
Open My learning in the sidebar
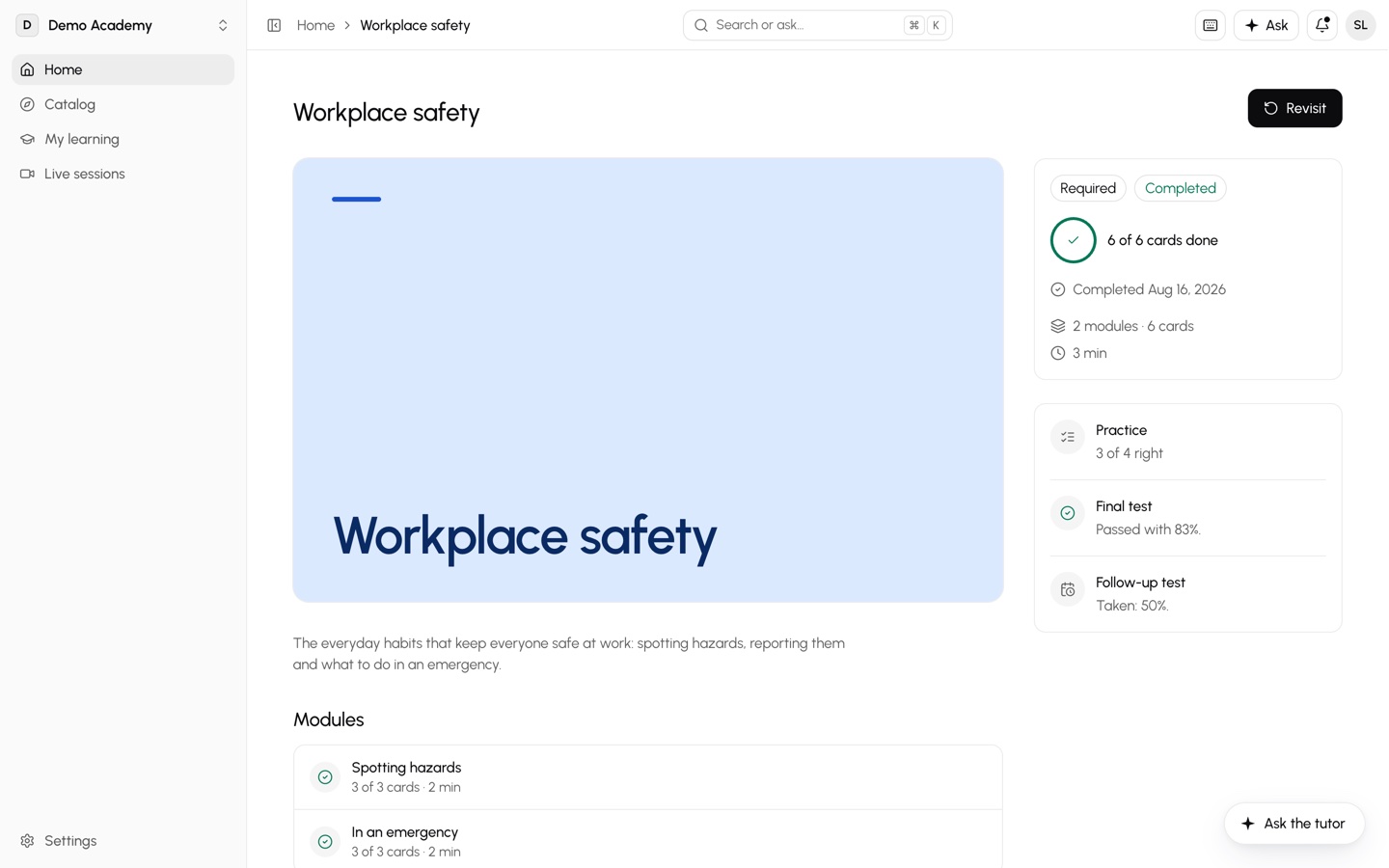pyautogui.click(x=123, y=139)
